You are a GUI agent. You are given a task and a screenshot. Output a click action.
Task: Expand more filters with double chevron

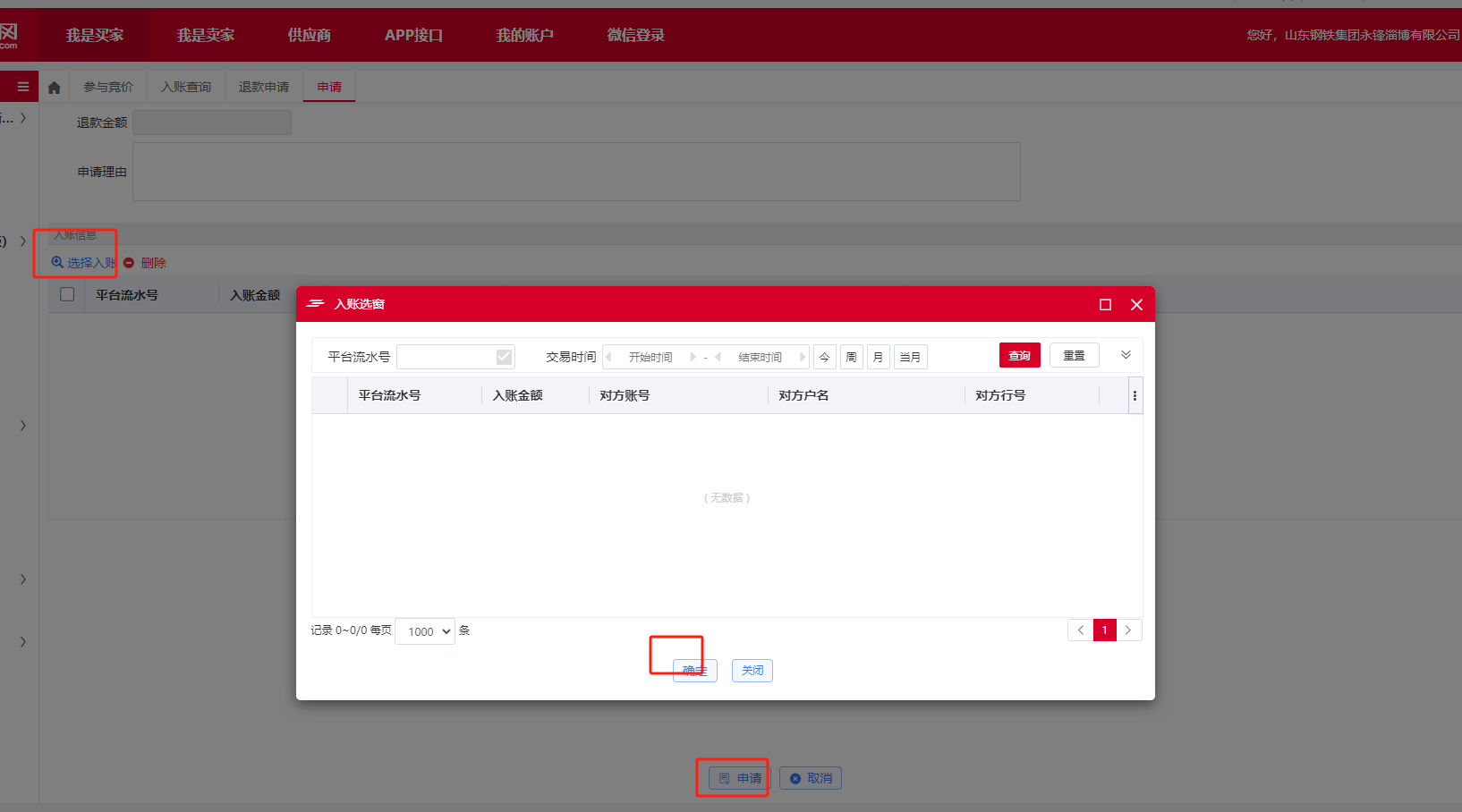(1126, 355)
